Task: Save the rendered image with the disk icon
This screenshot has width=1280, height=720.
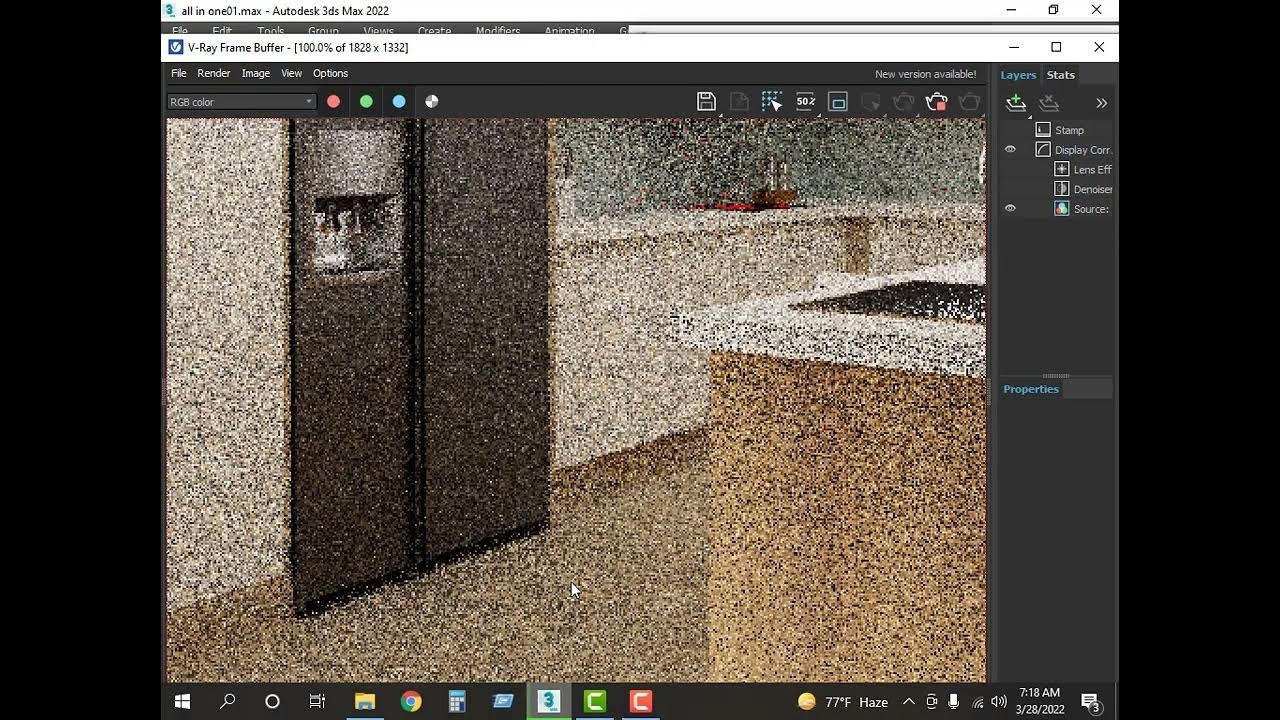Action: pyautogui.click(x=706, y=101)
